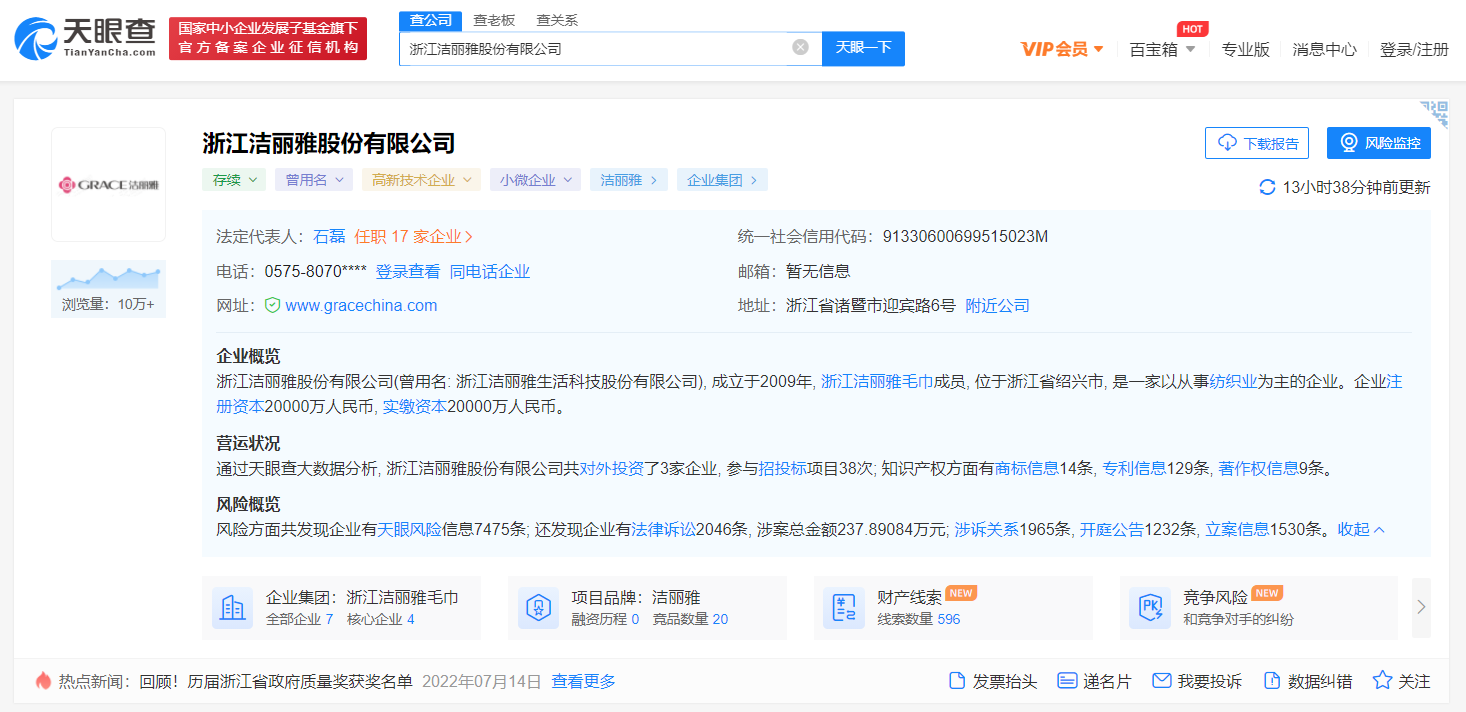Open the 项目品牌 badge icon
Image resolution: width=1466 pixels, height=712 pixels.
539,608
